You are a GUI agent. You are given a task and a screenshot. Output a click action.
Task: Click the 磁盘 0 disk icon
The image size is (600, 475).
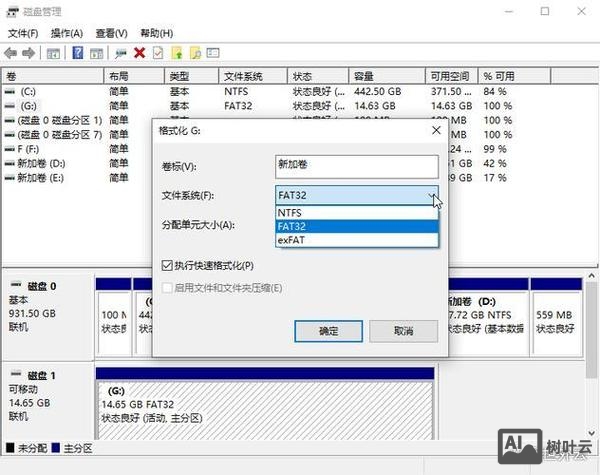click(16, 285)
